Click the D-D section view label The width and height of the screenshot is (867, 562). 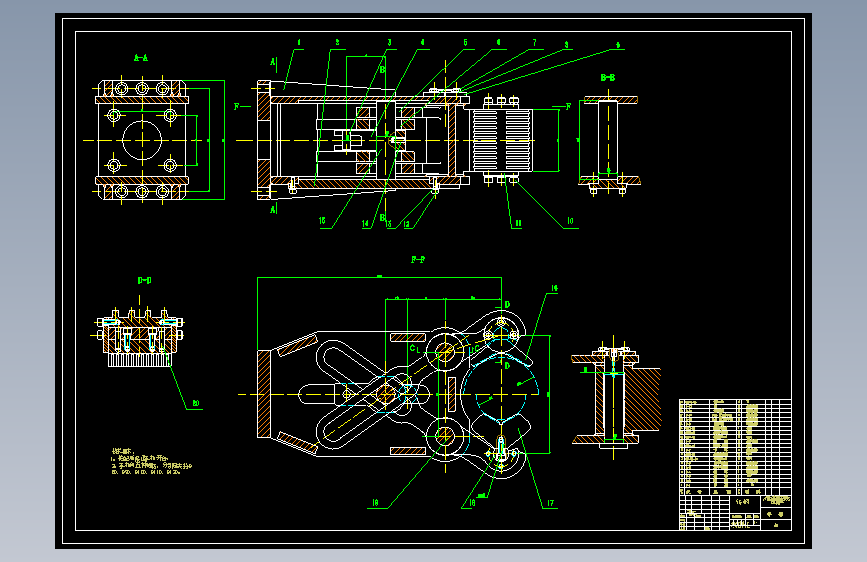click(144, 280)
